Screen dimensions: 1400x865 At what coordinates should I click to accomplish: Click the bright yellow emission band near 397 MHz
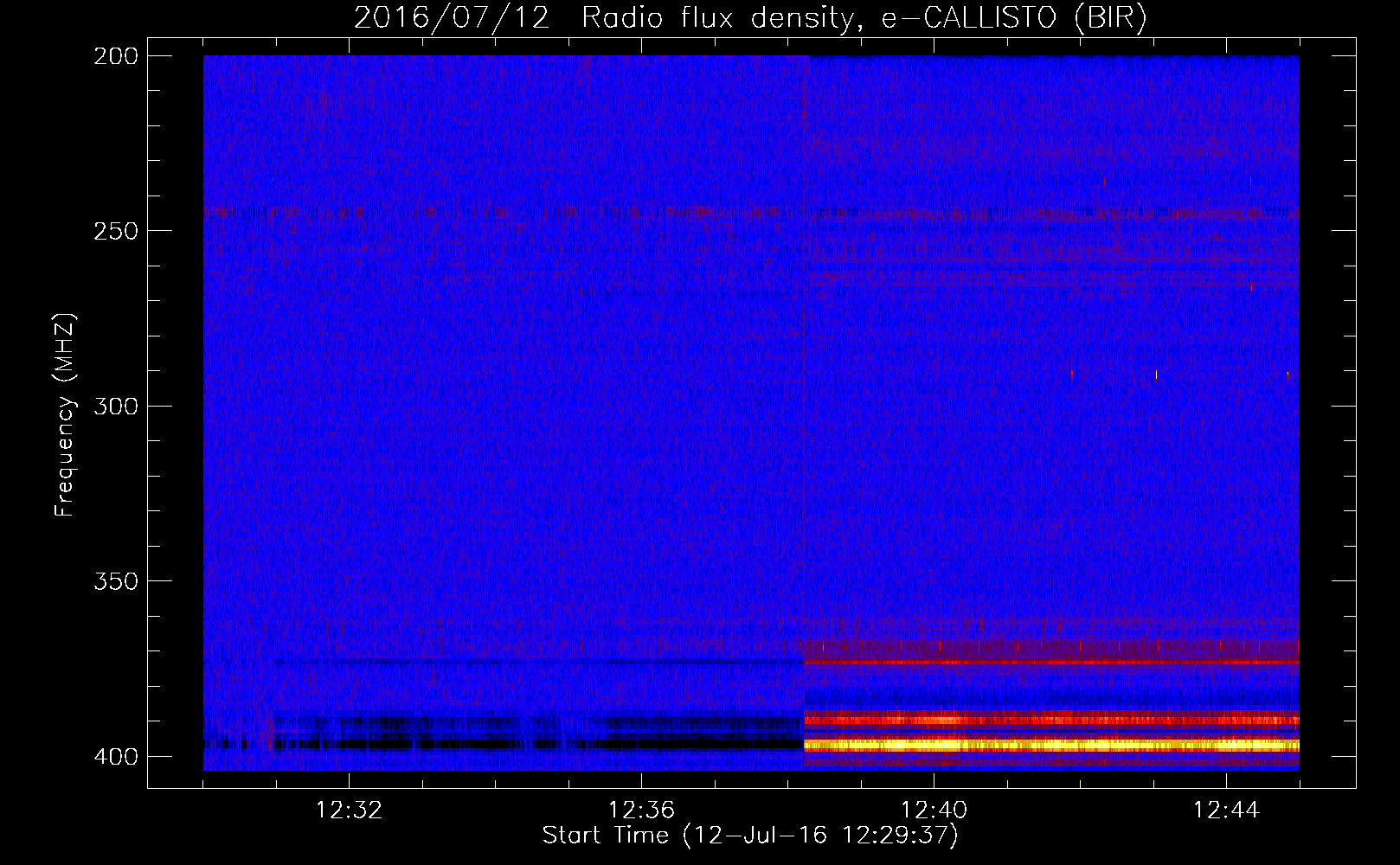point(1051,745)
